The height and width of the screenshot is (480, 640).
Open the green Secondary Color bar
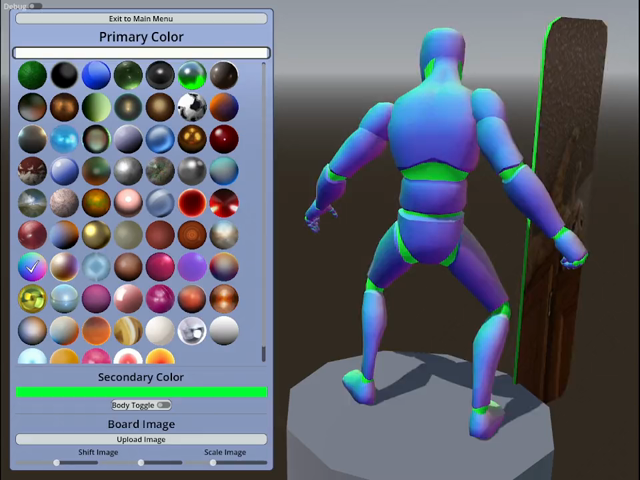coord(141,392)
